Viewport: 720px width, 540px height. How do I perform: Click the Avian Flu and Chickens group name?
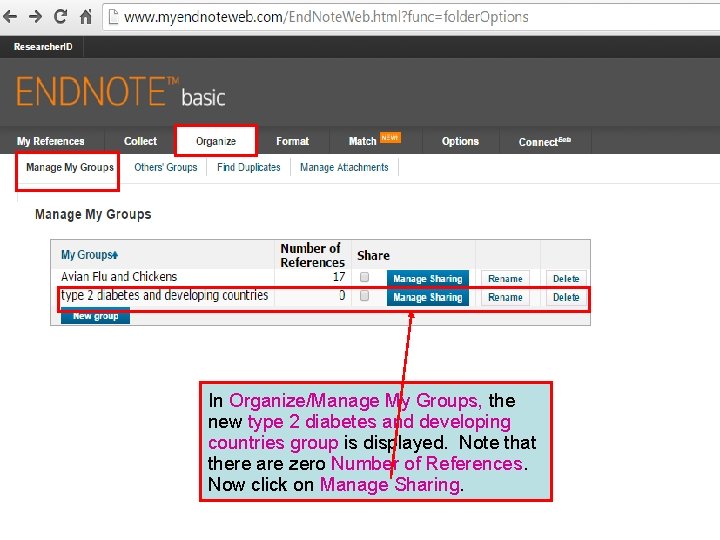point(119,276)
